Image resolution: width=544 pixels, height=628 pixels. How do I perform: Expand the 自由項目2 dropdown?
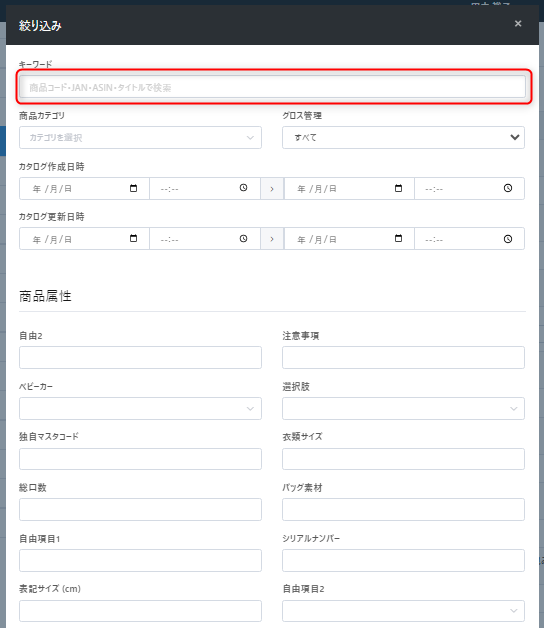403,611
